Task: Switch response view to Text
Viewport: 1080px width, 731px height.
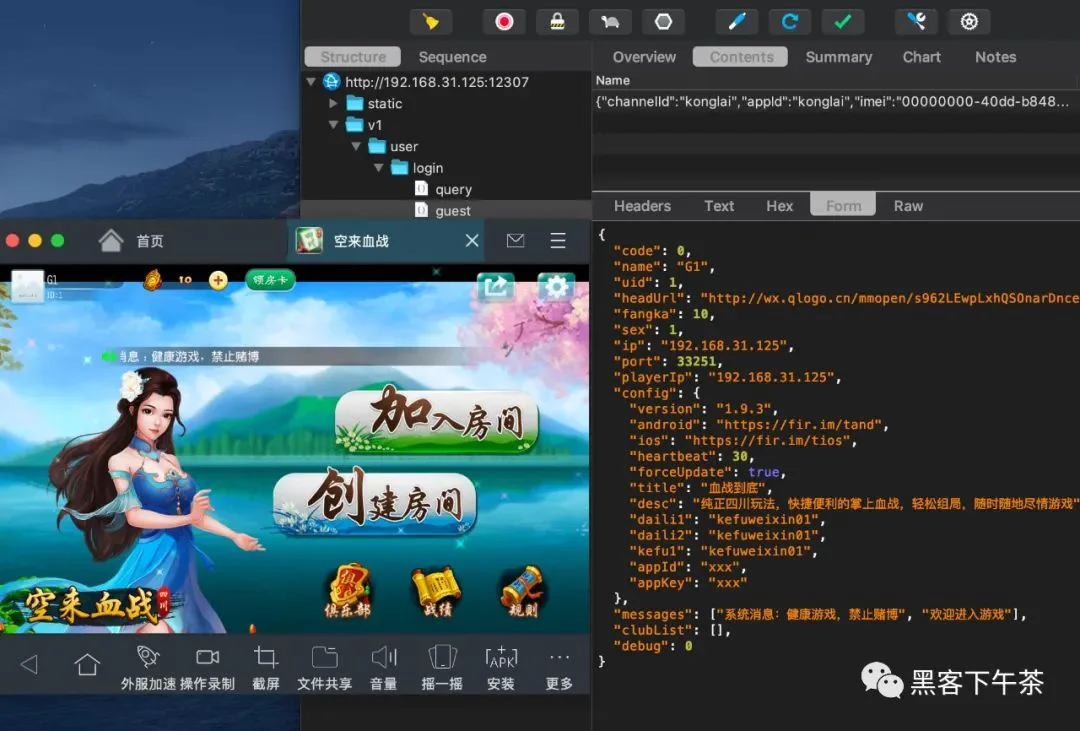Action: [x=719, y=206]
